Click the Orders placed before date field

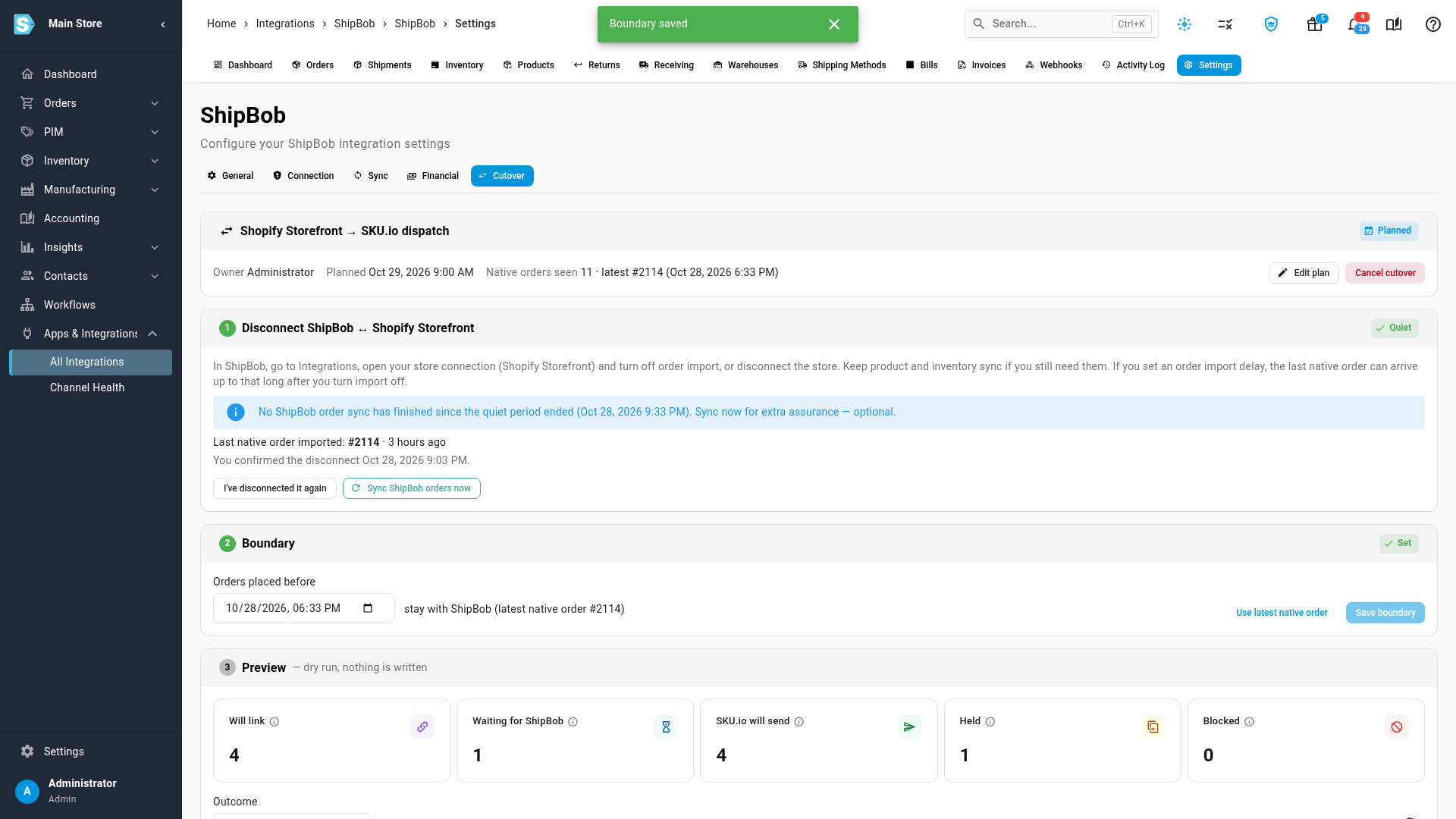click(303, 608)
